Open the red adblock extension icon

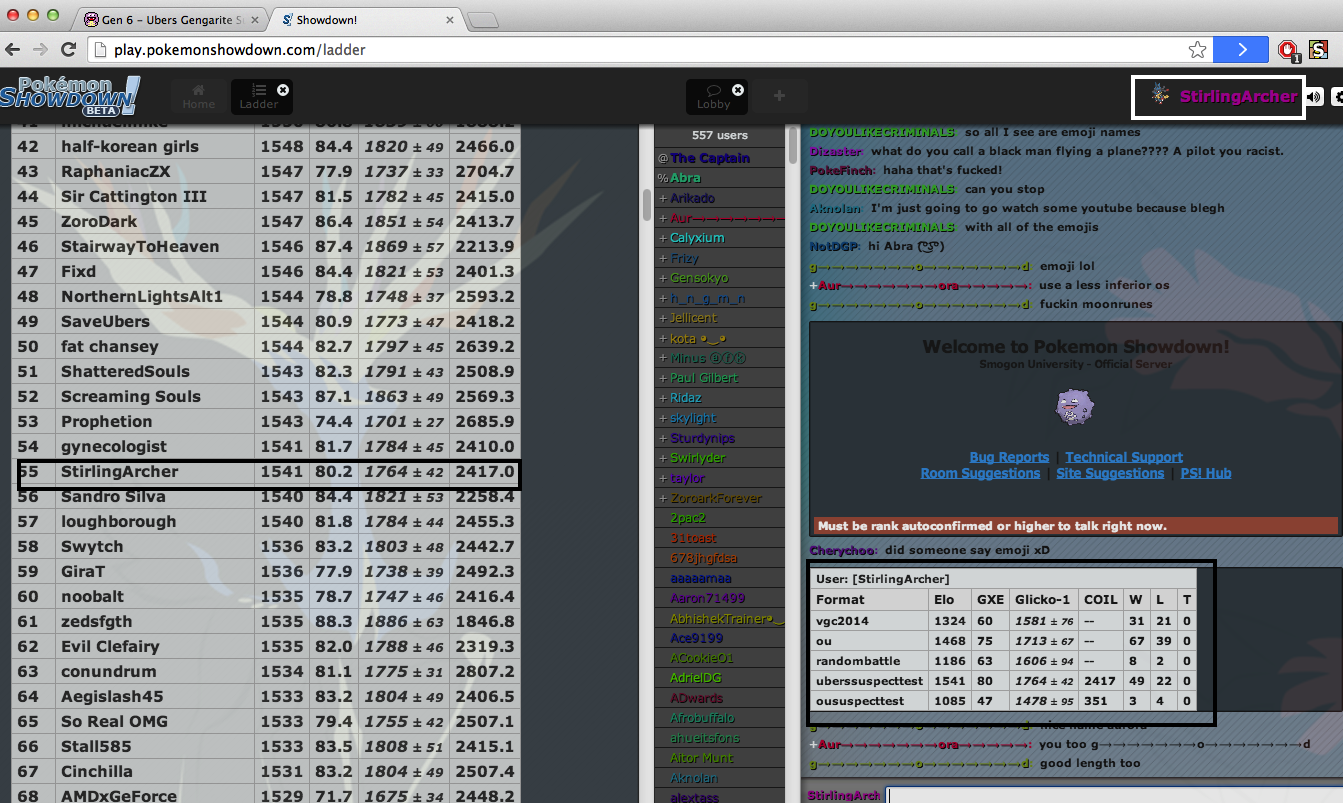(x=1287, y=50)
